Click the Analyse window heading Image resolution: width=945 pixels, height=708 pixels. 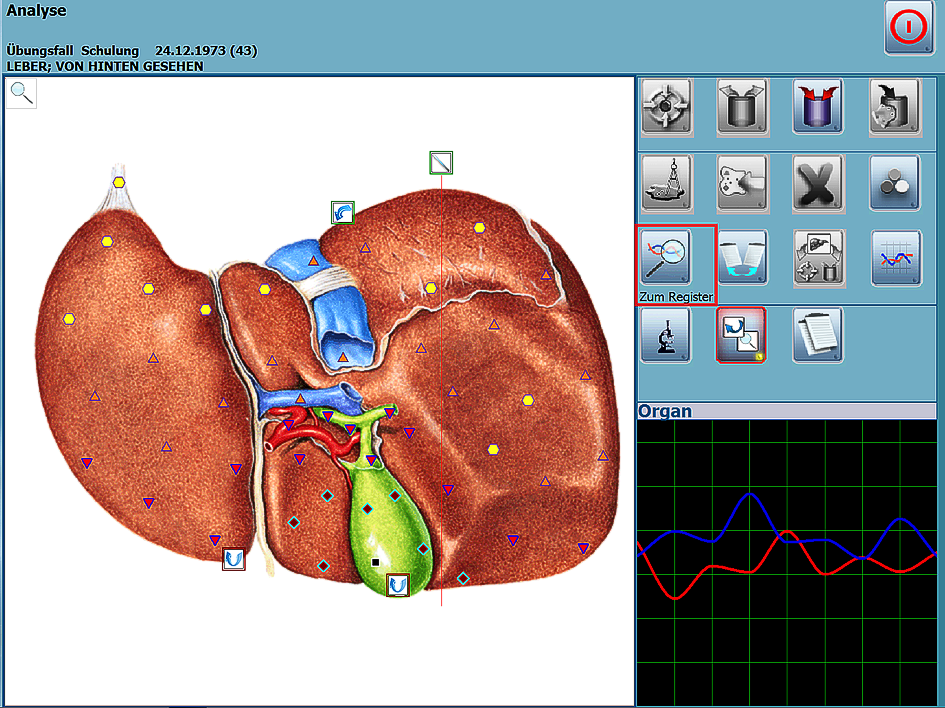coord(36,11)
